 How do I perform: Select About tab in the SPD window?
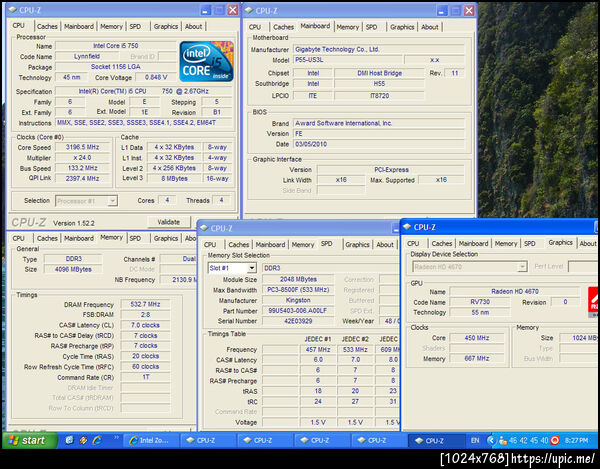[x=385, y=244]
